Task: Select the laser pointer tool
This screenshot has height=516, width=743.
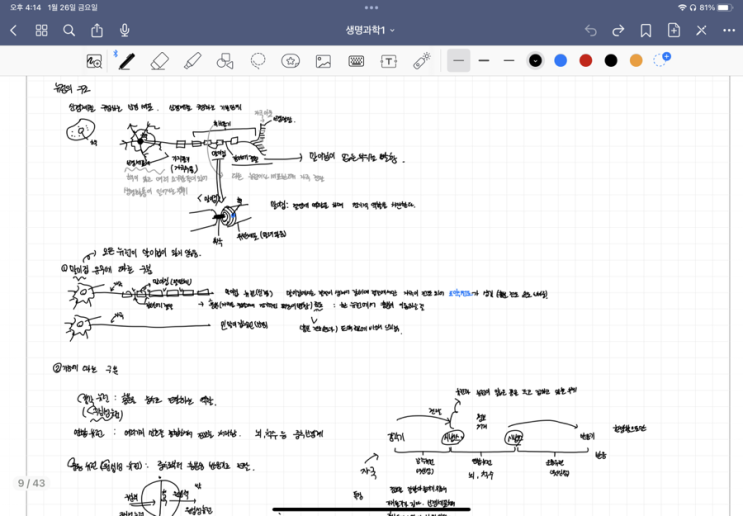Action: pos(422,61)
